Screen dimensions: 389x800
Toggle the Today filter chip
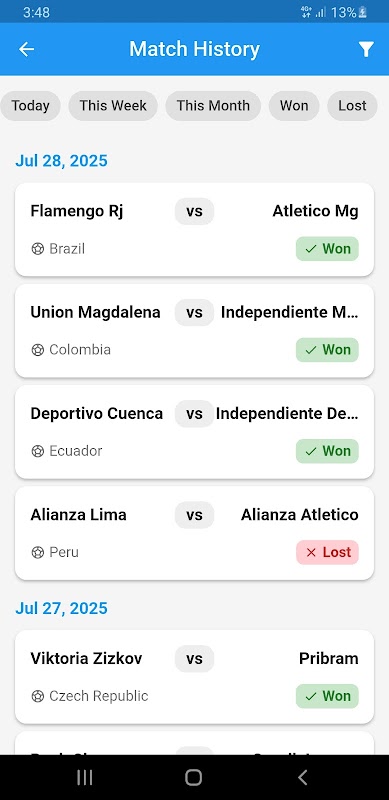coord(30,106)
